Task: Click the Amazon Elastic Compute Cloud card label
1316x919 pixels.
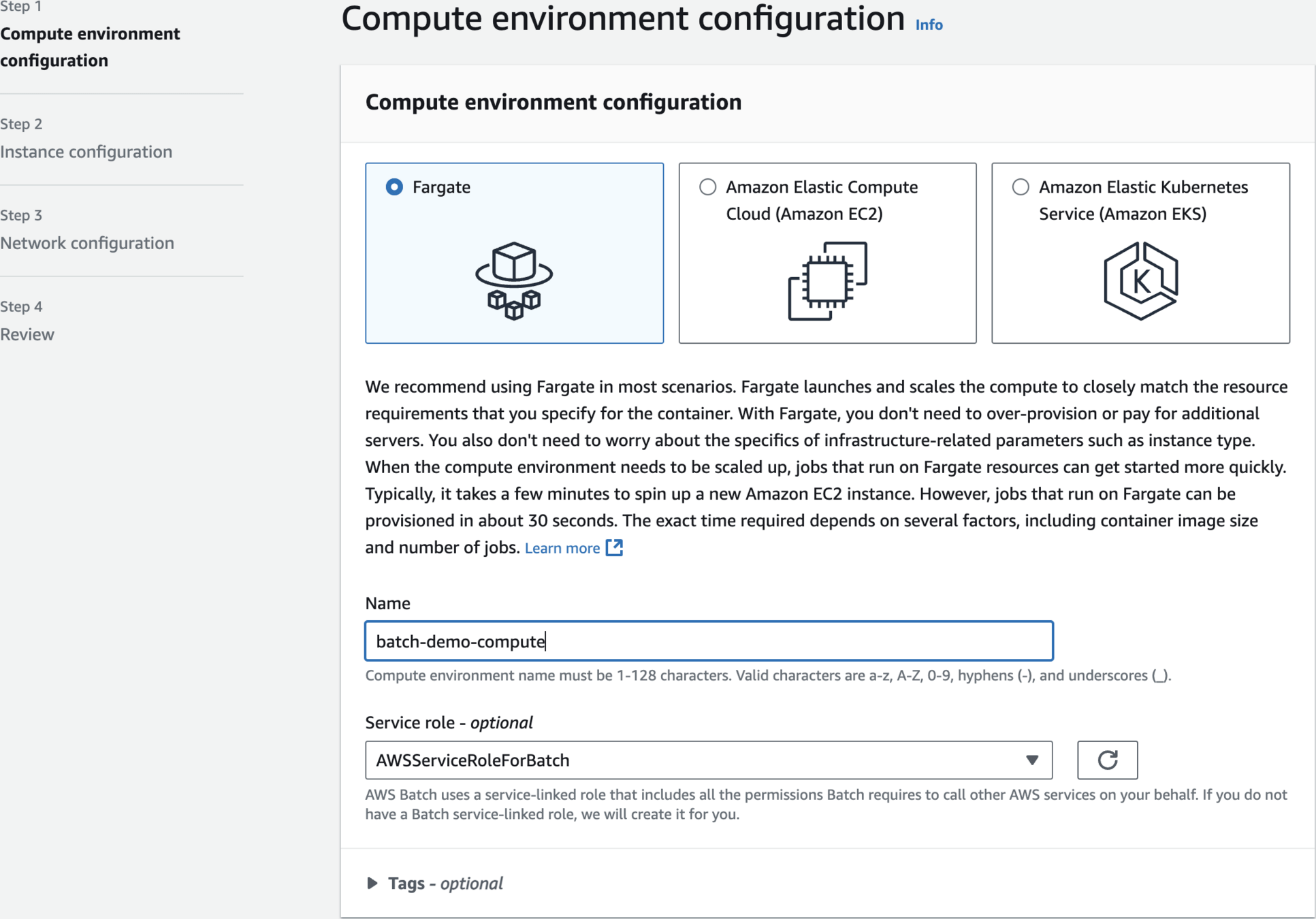Action: pos(821,200)
